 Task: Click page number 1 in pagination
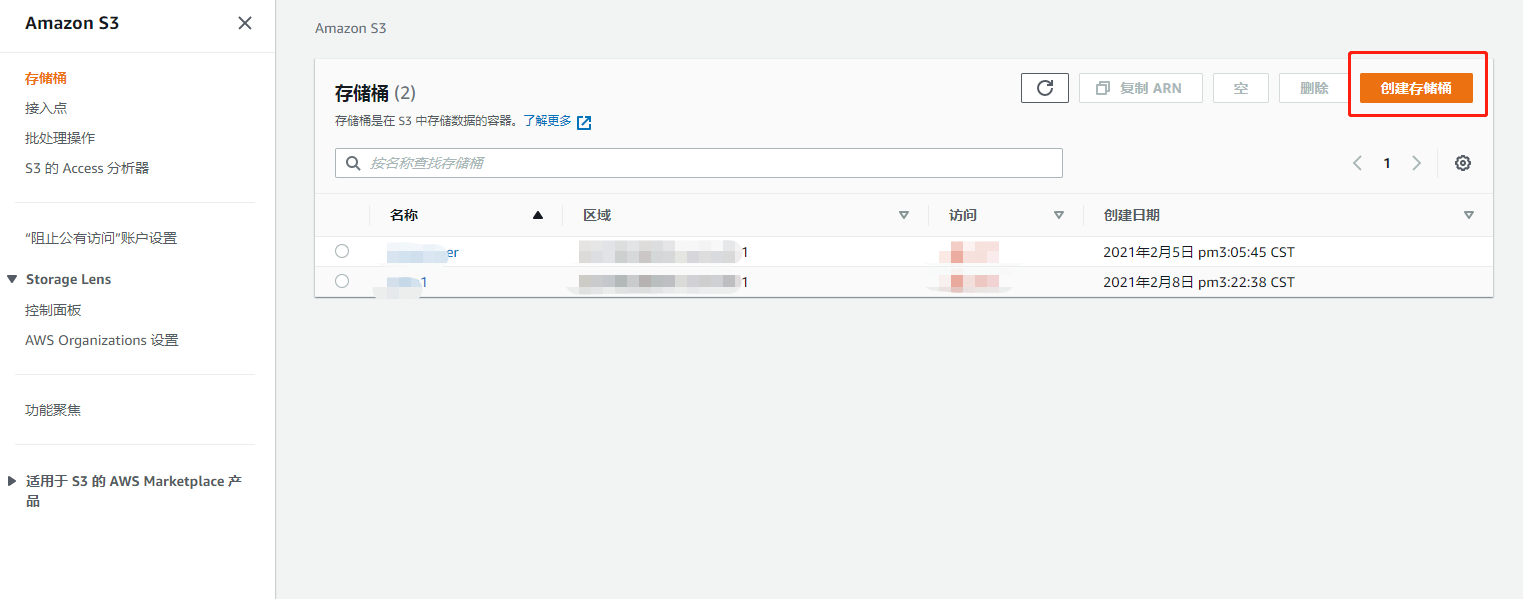point(1387,163)
